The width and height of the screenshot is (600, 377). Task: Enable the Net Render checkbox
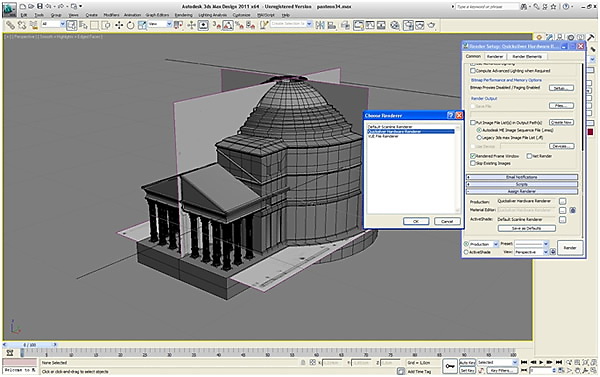pos(529,156)
